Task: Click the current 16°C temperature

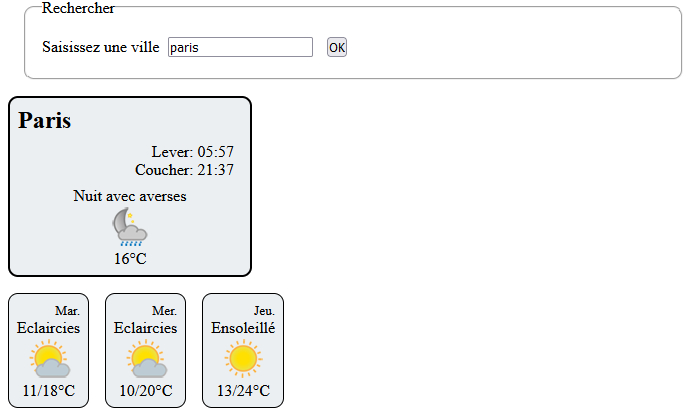Action: click(130, 259)
